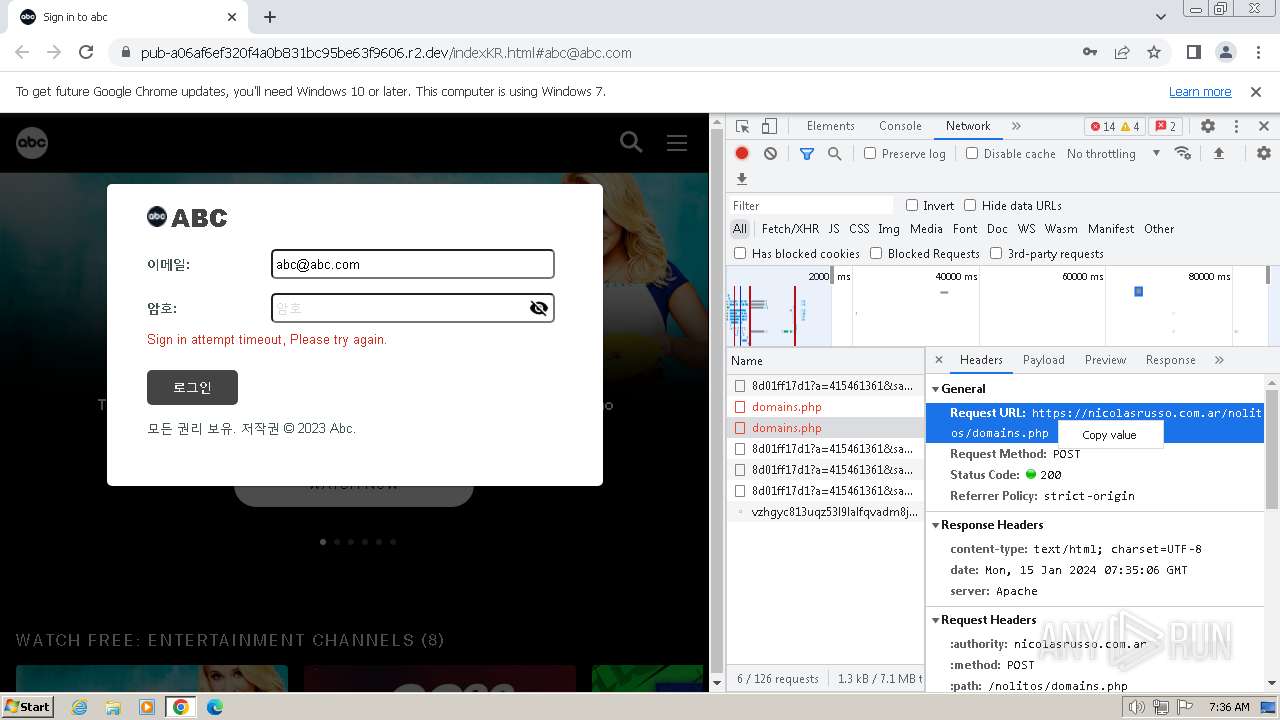Stop recording the network log
This screenshot has height=720, width=1280.
(742, 153)
